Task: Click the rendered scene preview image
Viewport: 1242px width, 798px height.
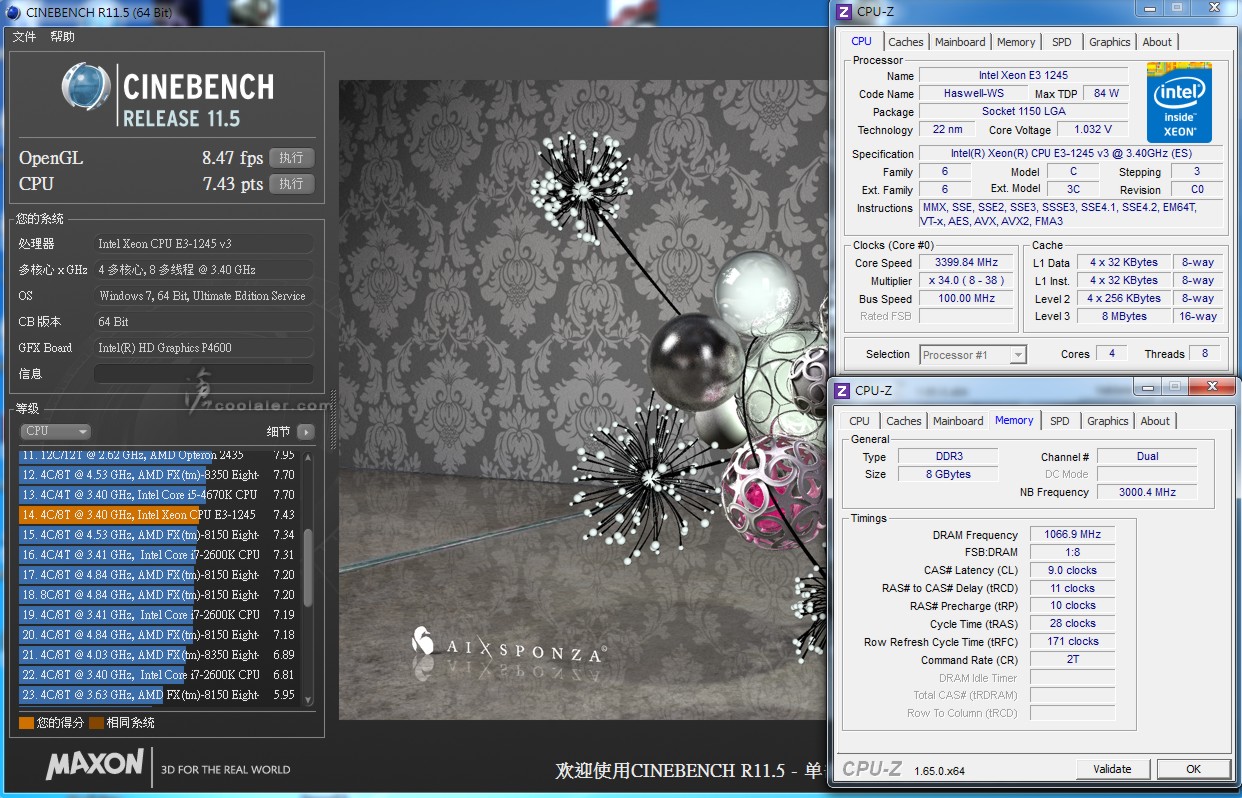Action: click(x=584, y=400)
